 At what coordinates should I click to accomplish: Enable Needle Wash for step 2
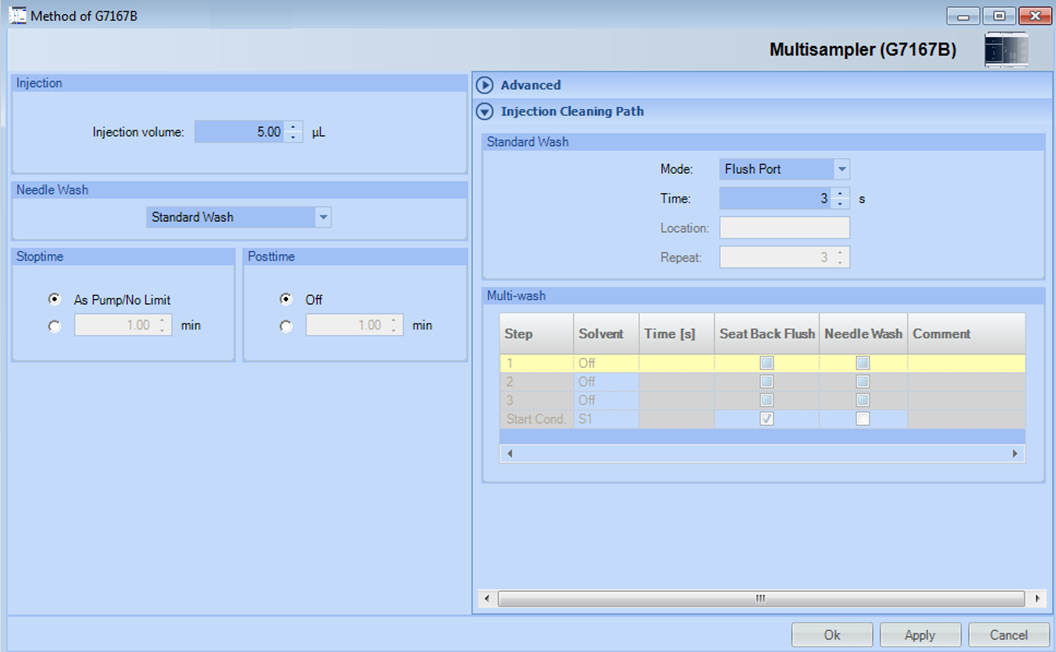[x=862, y=381]
